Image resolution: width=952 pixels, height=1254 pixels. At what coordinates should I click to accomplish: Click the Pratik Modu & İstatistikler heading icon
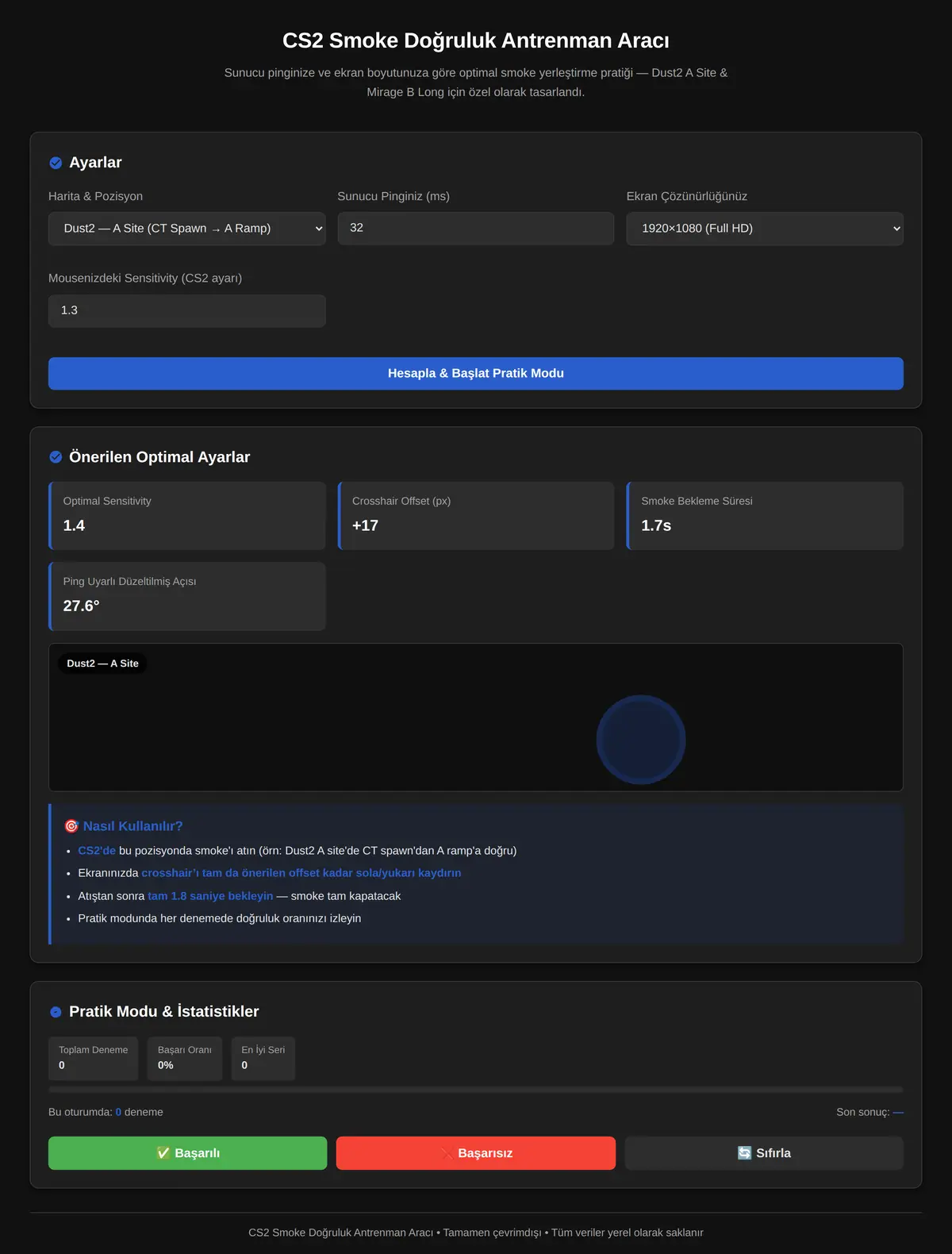[x=56, y=1012]
